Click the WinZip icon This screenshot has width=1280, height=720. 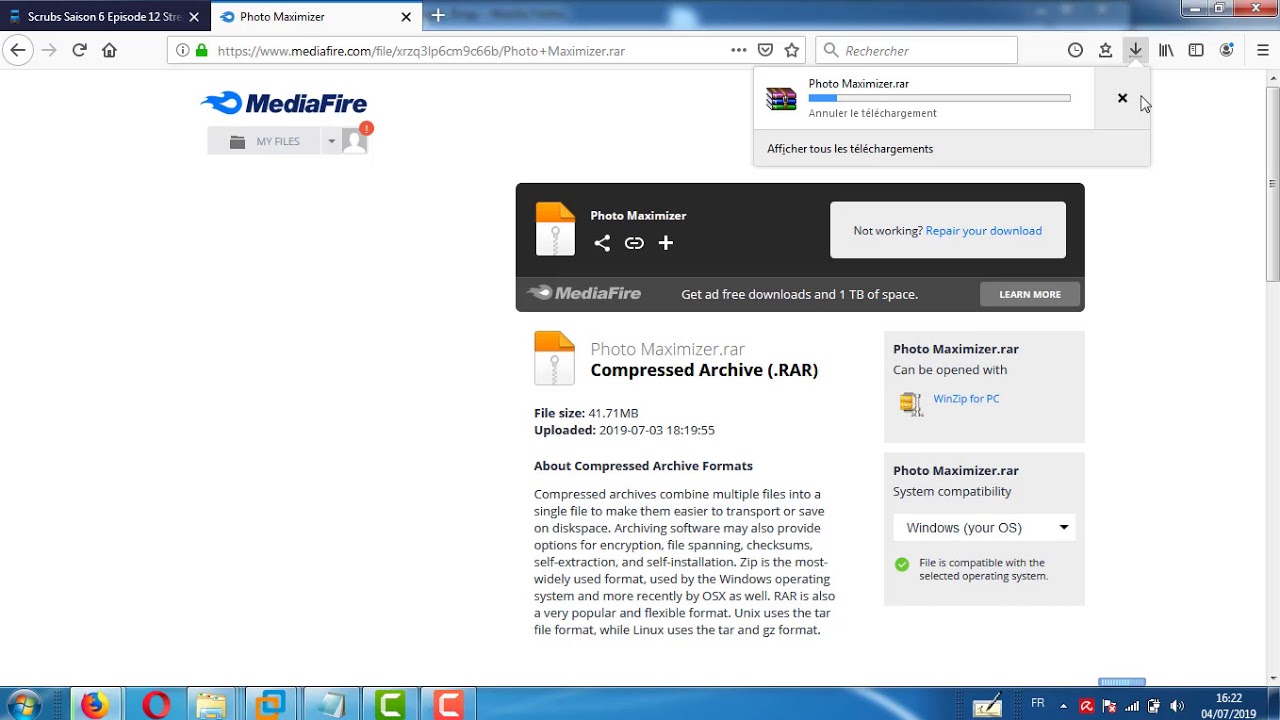point(910,403)
